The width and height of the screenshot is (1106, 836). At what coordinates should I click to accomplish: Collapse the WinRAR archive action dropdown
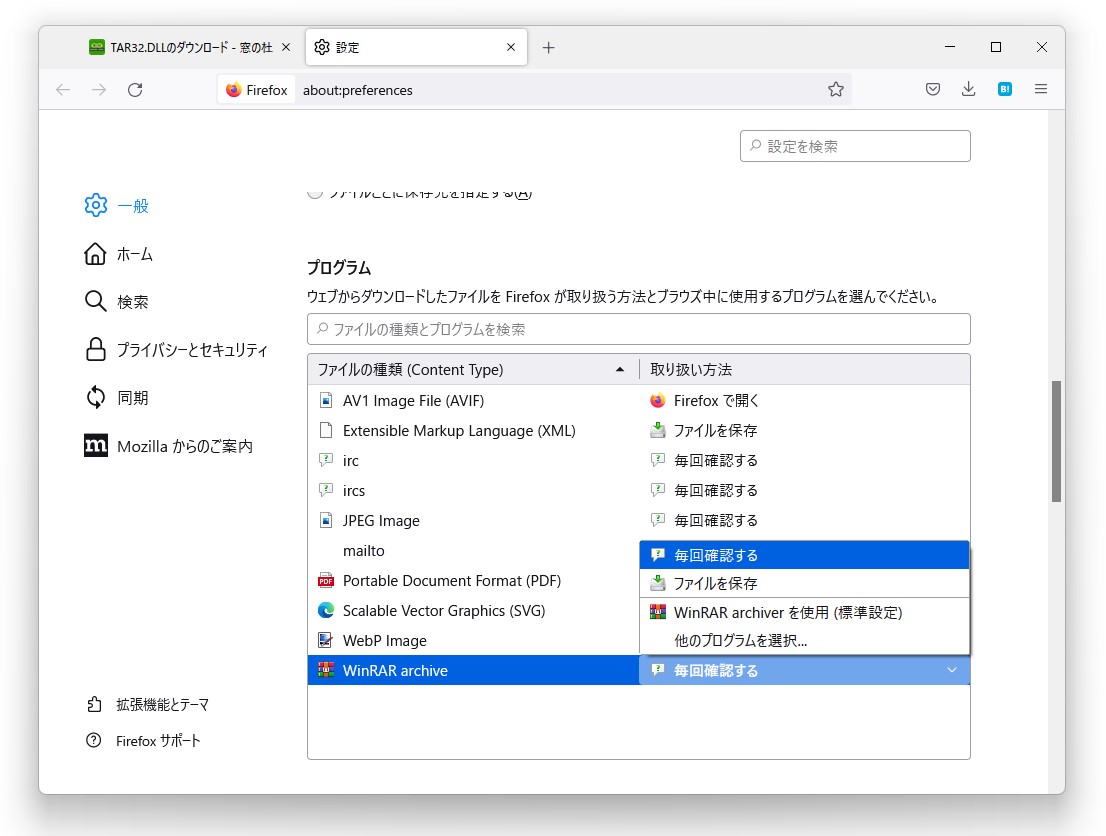tap(951, 670)
